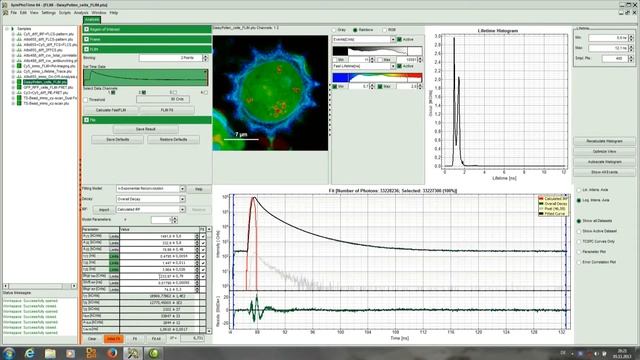
Task: Select Show Active Dataset option
Action: [x=579, y=231]
